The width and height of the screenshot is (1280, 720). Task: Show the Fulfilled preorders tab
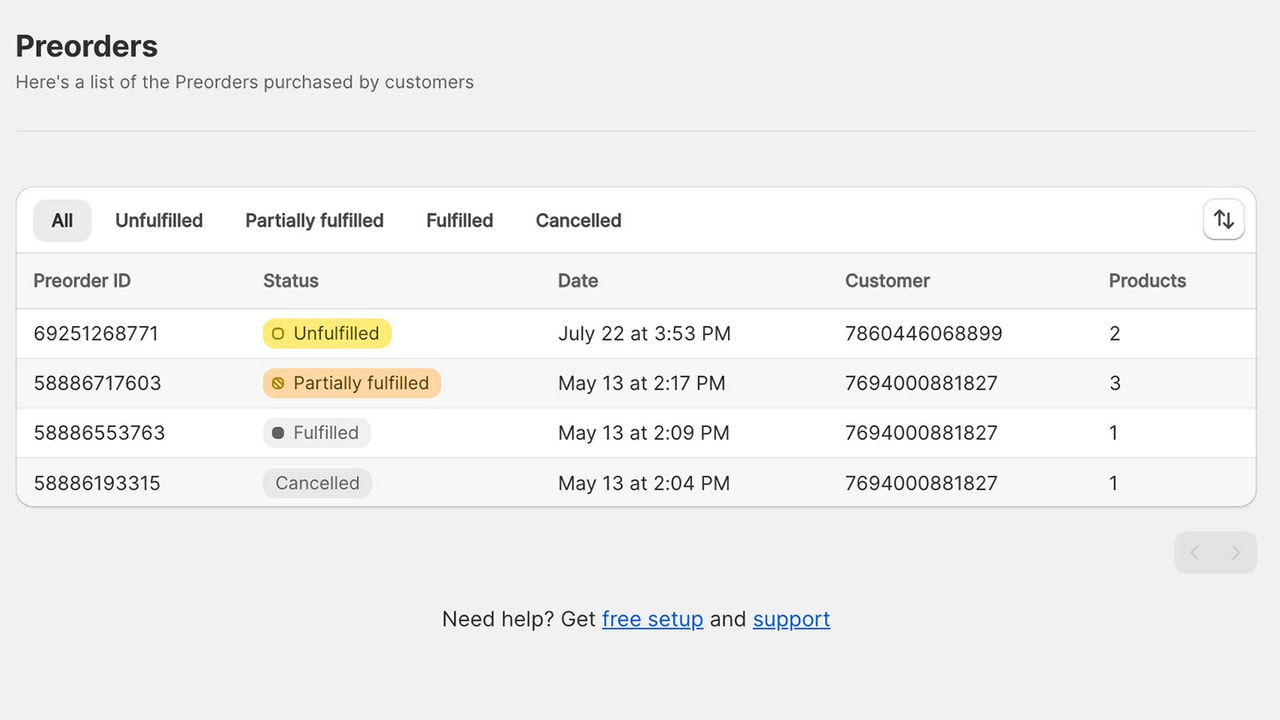(459, 221)
